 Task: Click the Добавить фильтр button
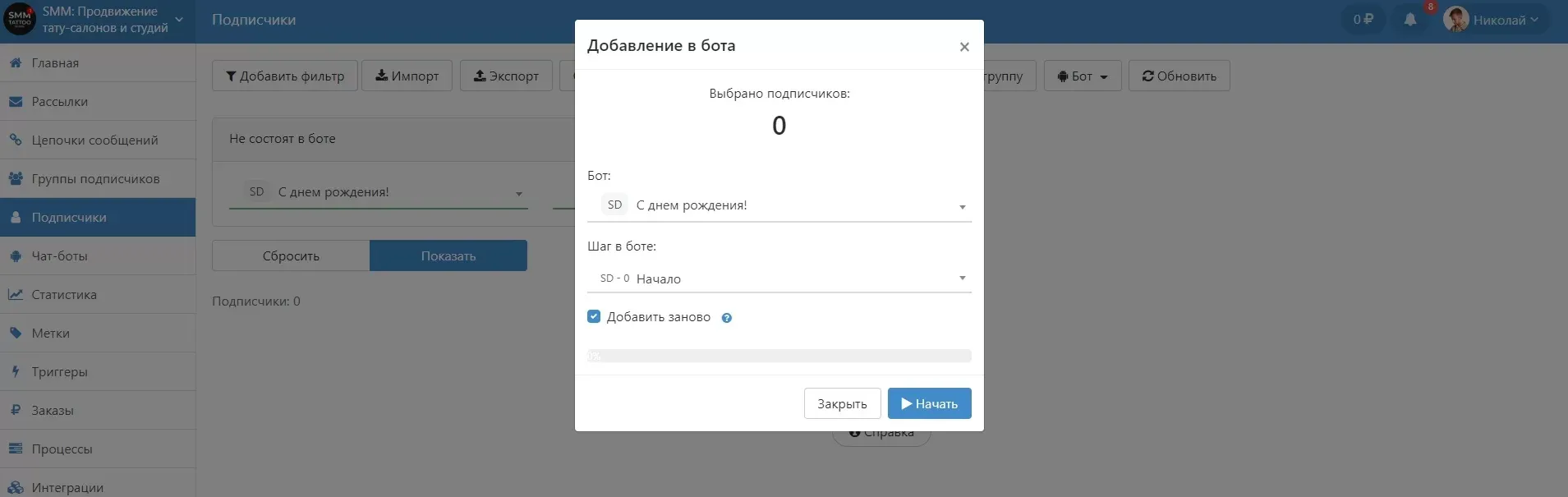[x=285, y=76]
